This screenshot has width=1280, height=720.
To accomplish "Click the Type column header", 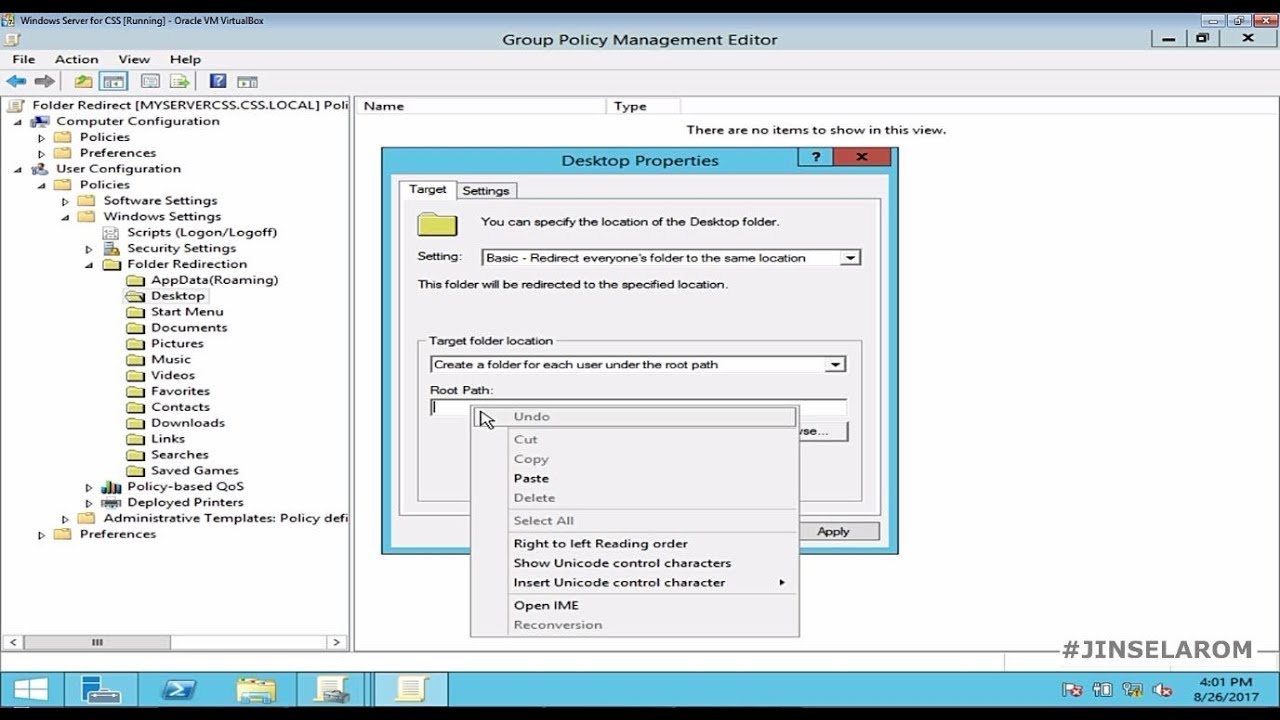I will click(643, 106).
